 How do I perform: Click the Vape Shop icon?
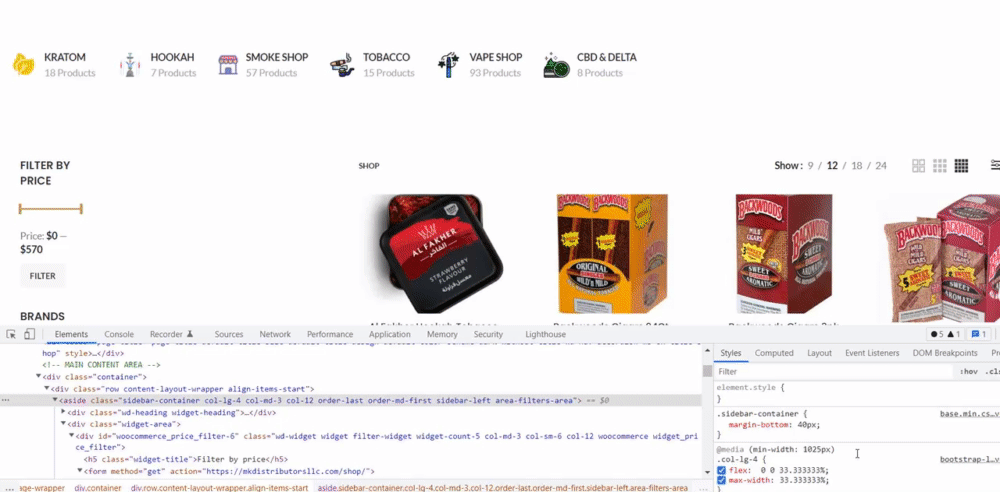tap(448, 64)
